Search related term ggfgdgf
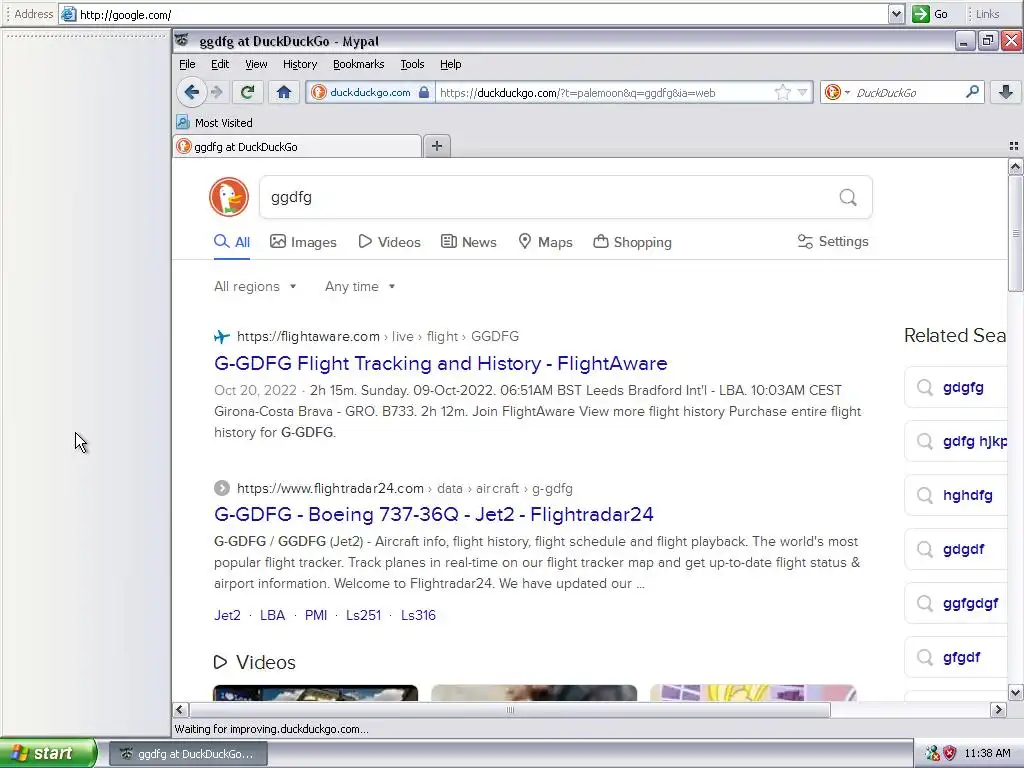The image size is (1024, 768). 956,603
